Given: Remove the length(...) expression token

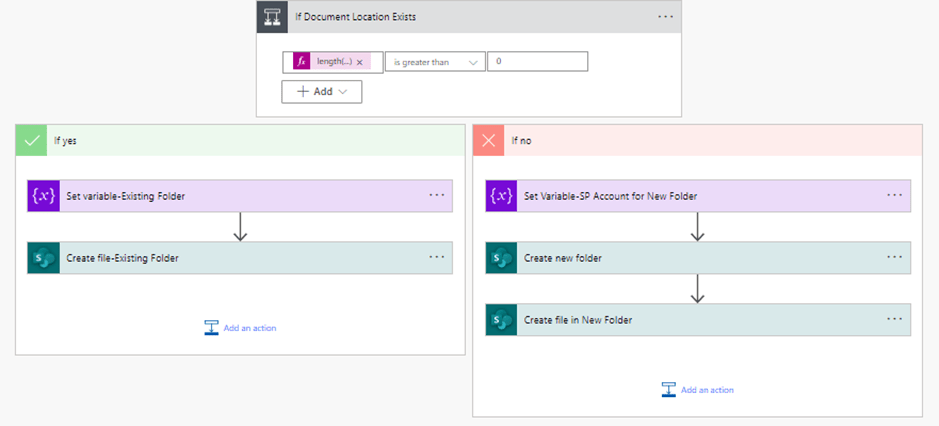Looking at the screenshot, I should (x=360, y=62).
